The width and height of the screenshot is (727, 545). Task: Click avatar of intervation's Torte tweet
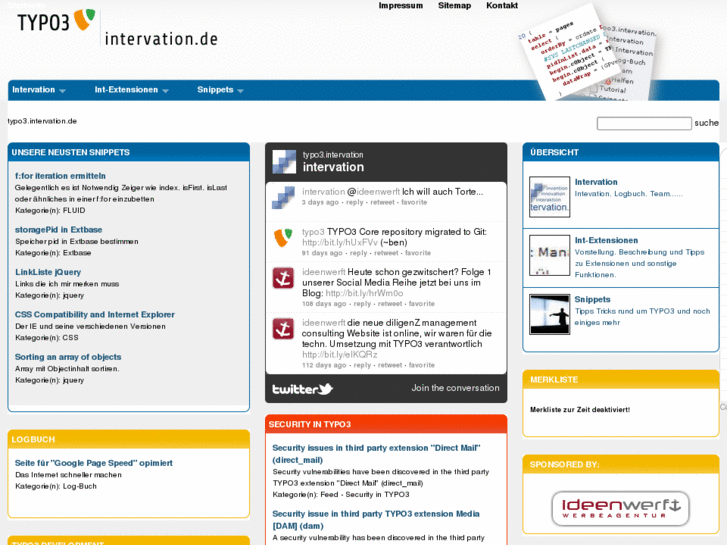click(283, 197)
